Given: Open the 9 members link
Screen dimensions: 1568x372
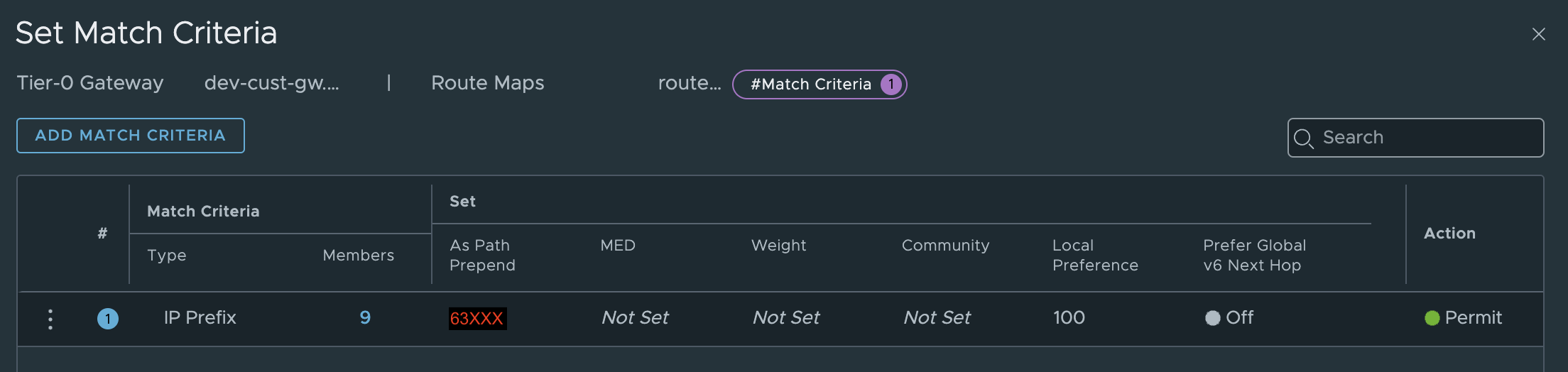Looking at the screenshot, I should [365, 317].
